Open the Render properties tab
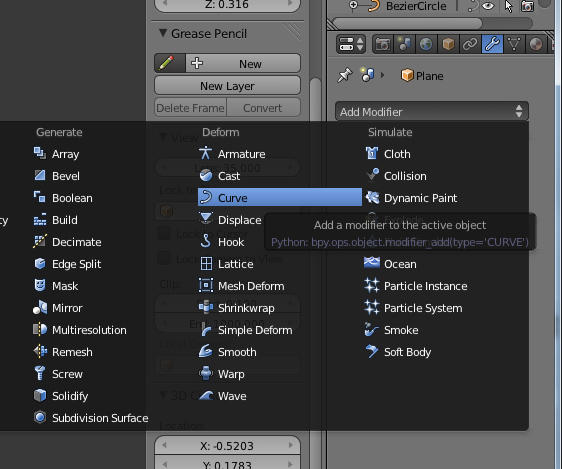 click(383, 44)
